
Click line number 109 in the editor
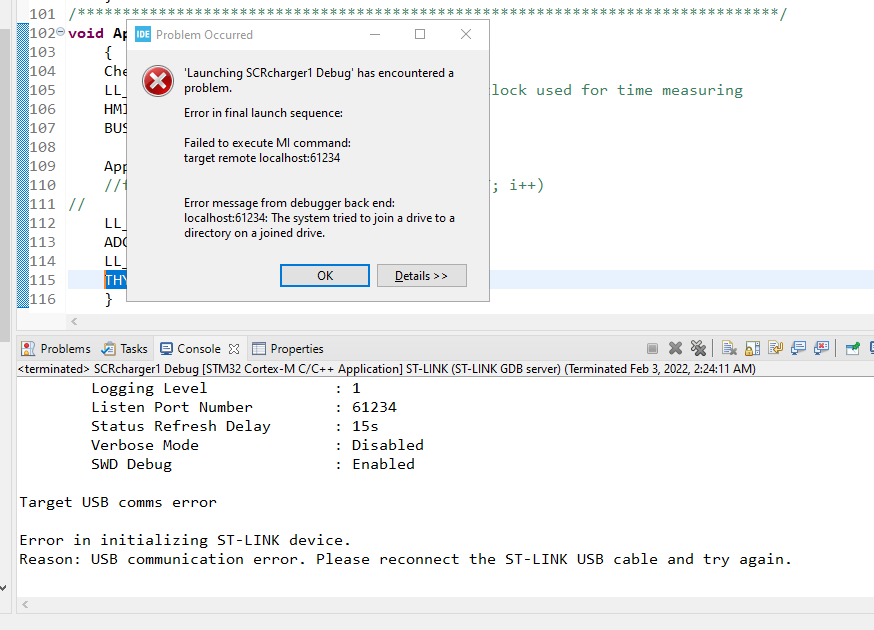[x=42, y=166]
